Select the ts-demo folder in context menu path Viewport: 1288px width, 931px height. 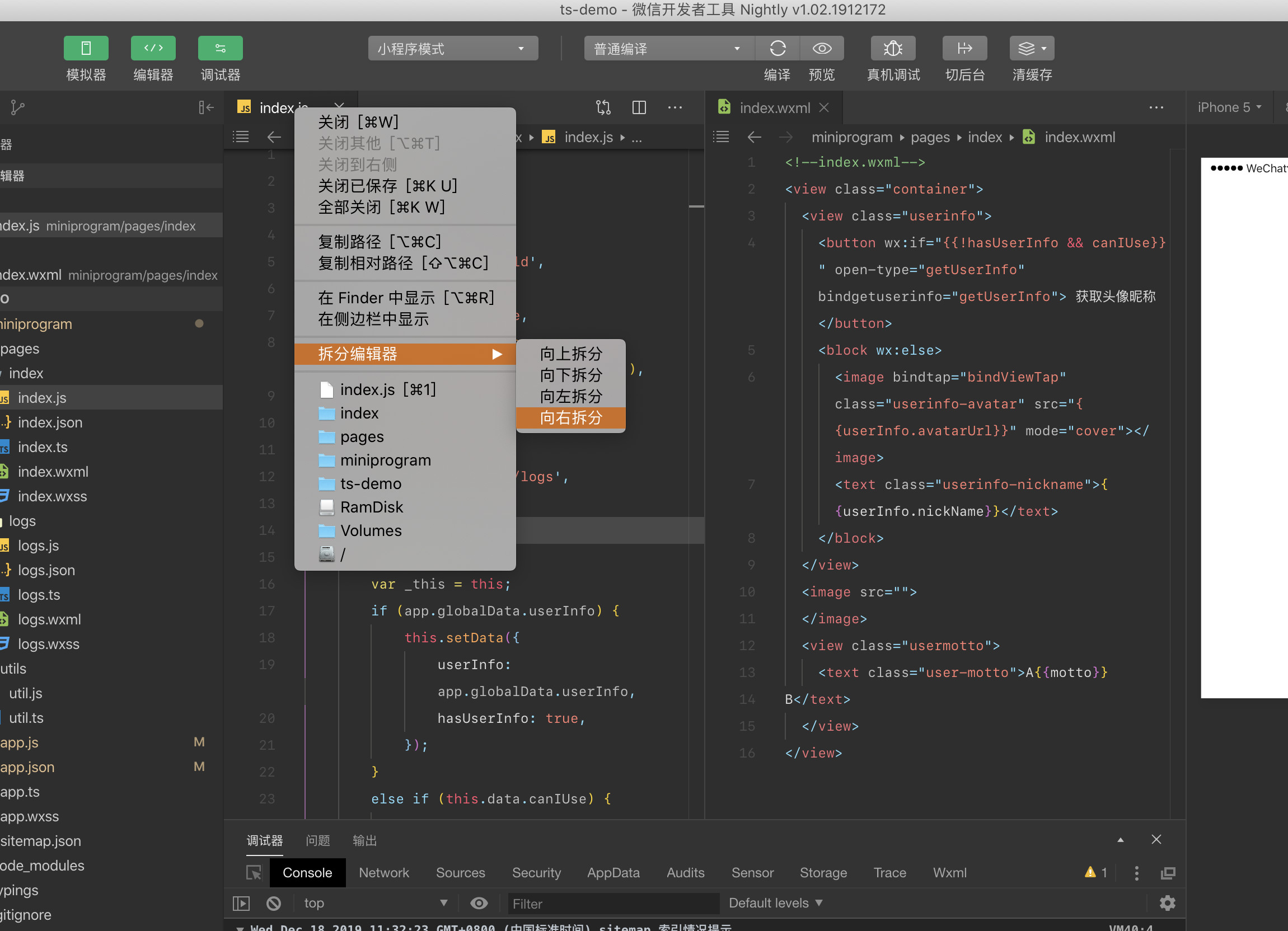click(405, 483)
